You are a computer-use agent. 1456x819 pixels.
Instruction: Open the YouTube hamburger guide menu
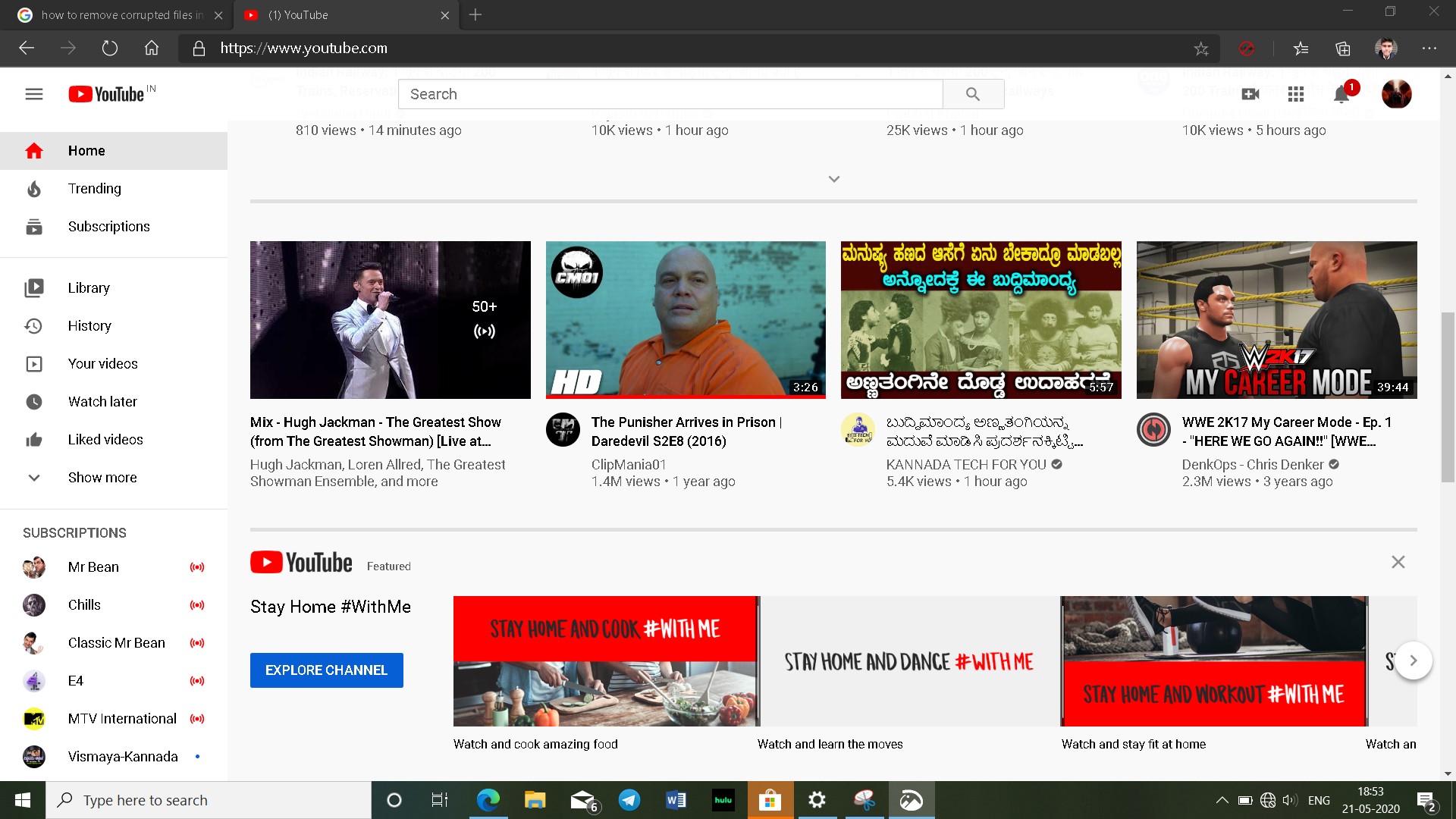click(x=34, y=94)
